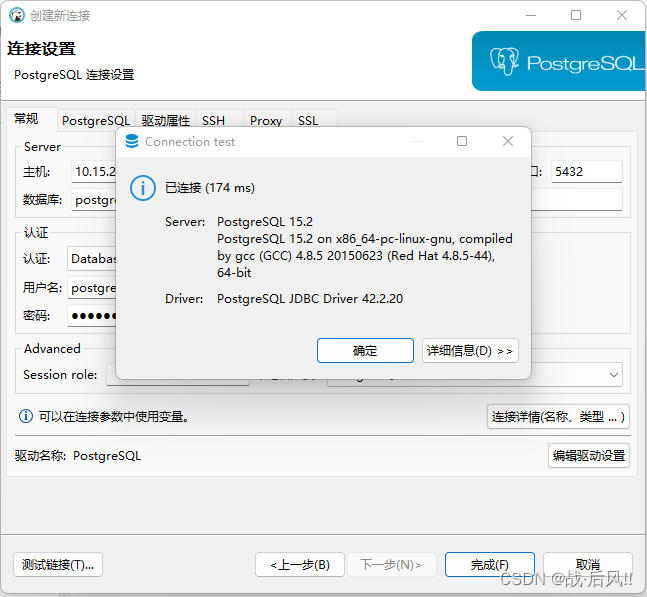Close the 创建新连接 window
647x597 pixels.
pyautogui.click(x=622, y=15)
